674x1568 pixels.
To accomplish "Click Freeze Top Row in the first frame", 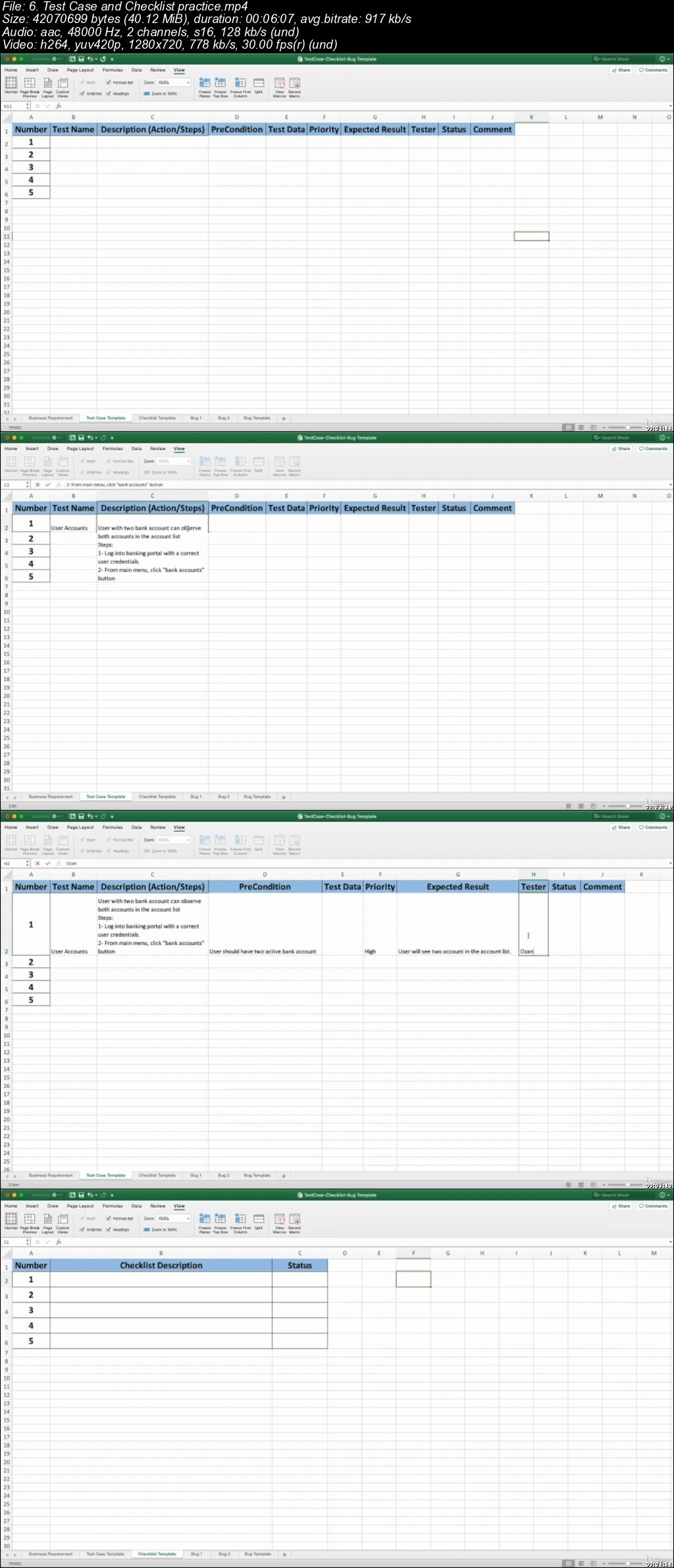I will 220,83.
